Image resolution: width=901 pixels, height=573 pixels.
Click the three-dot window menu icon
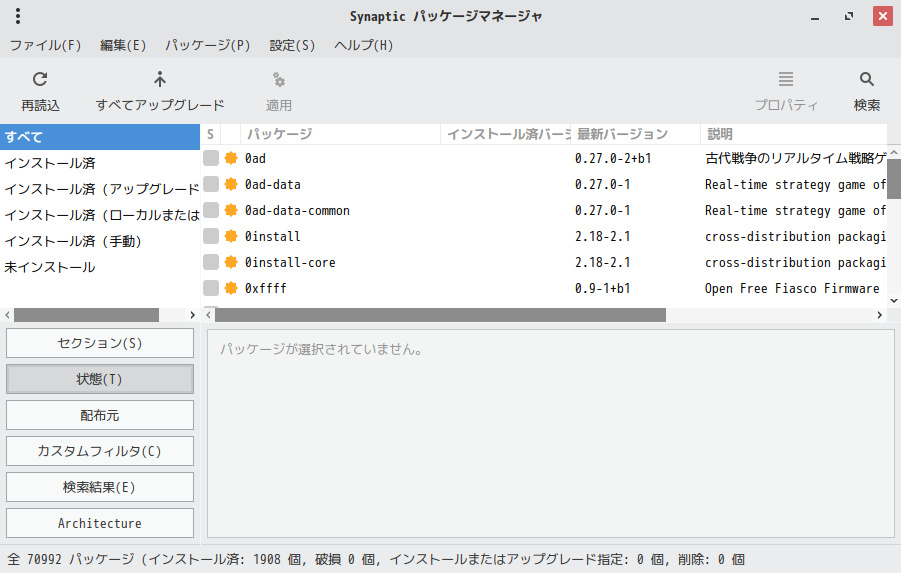[18, 16]
